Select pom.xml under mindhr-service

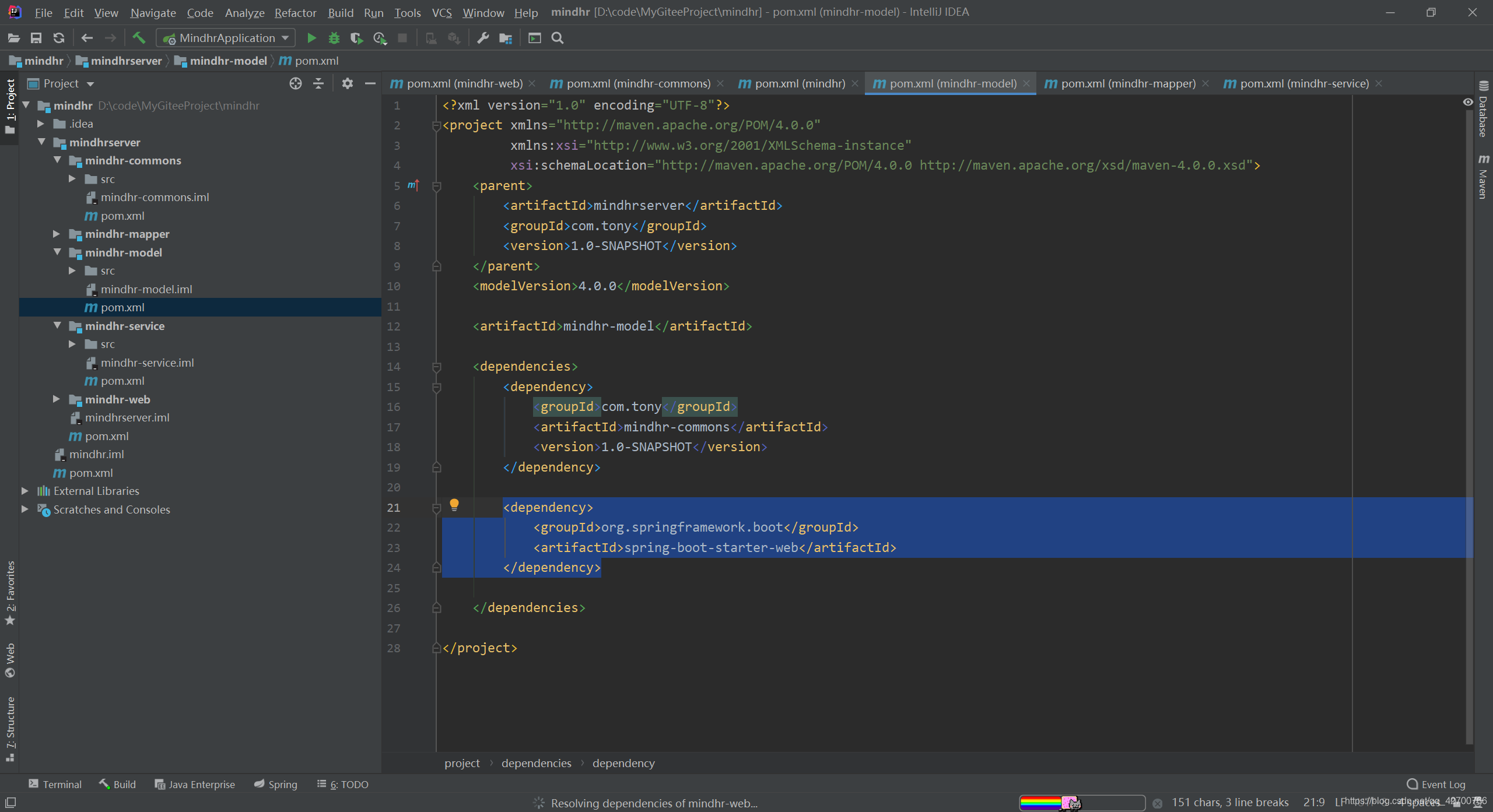tap(122, 381)
